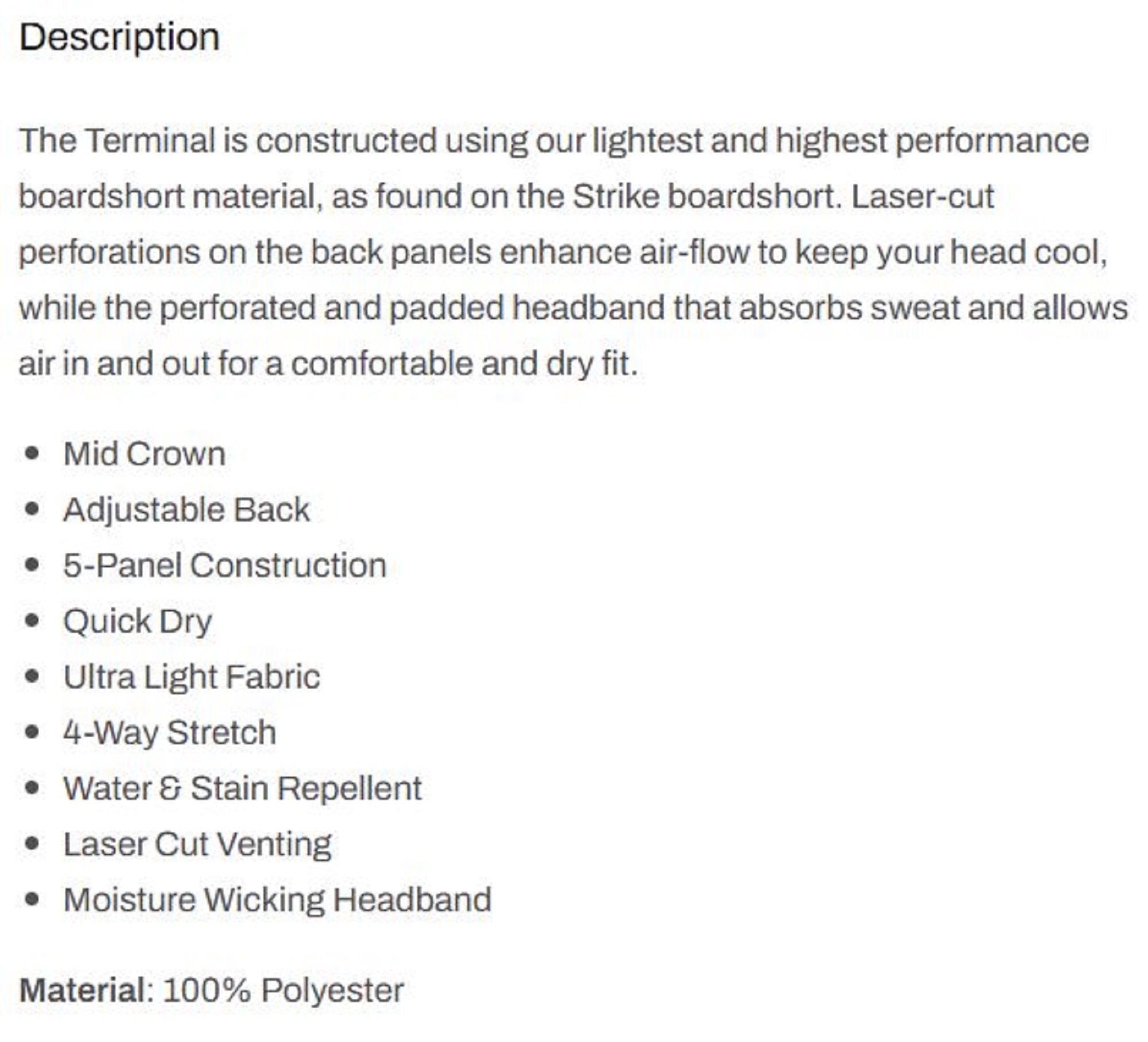Click the Description heading
The width and height of the screenshot is (1148, 1042).
tap(119, 38)
